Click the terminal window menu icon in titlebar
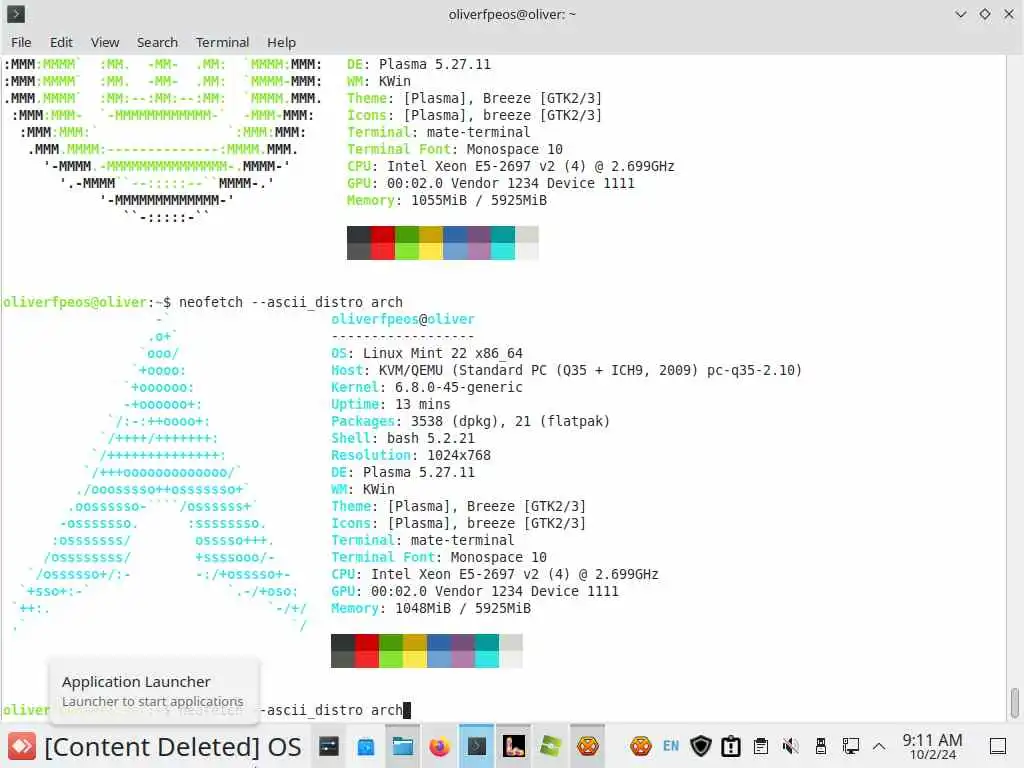Screen dimensions: 1024x768 [x=16, y=14]
